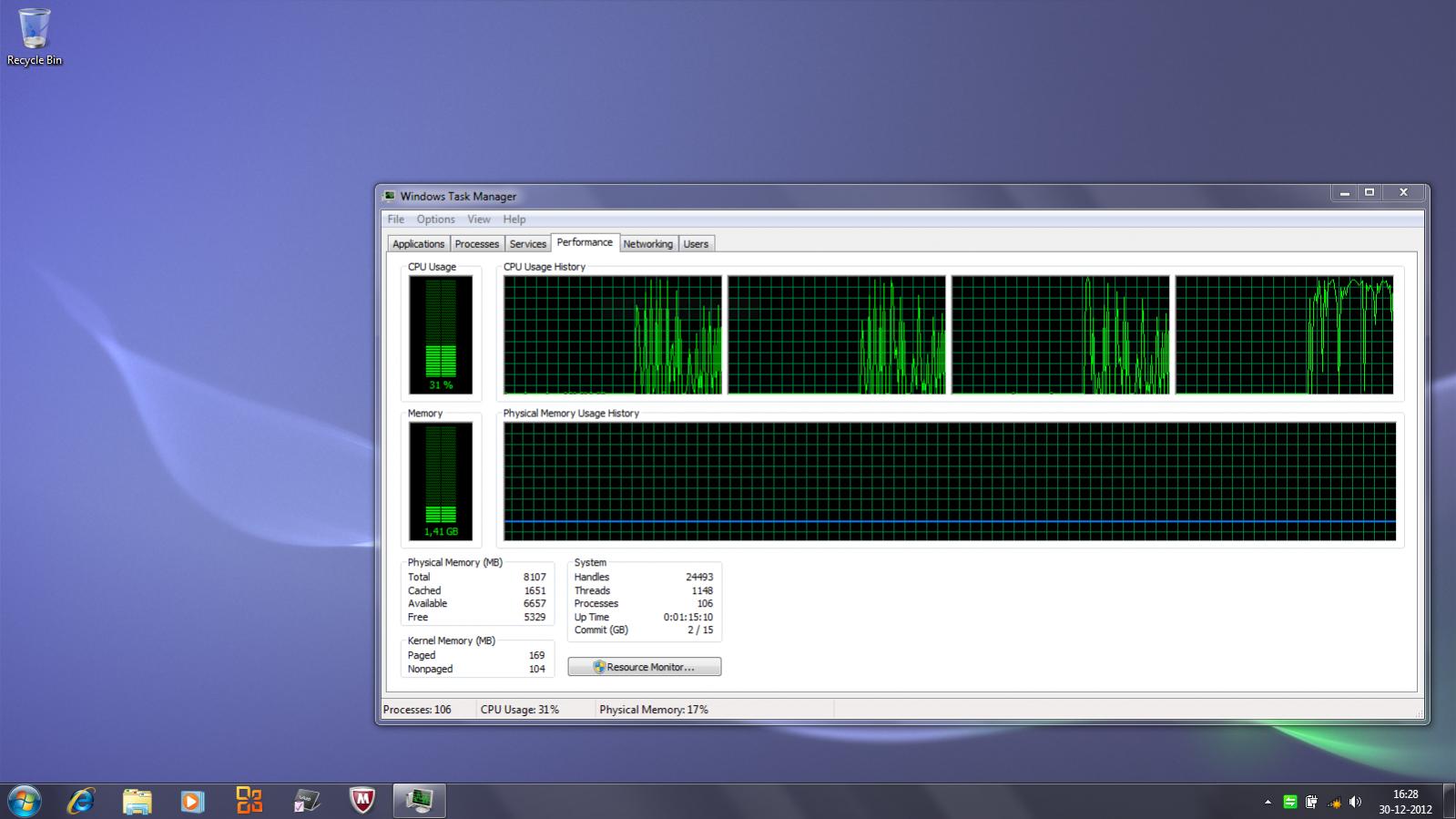Click the Task Manager taskbar button

click(419, 801)
